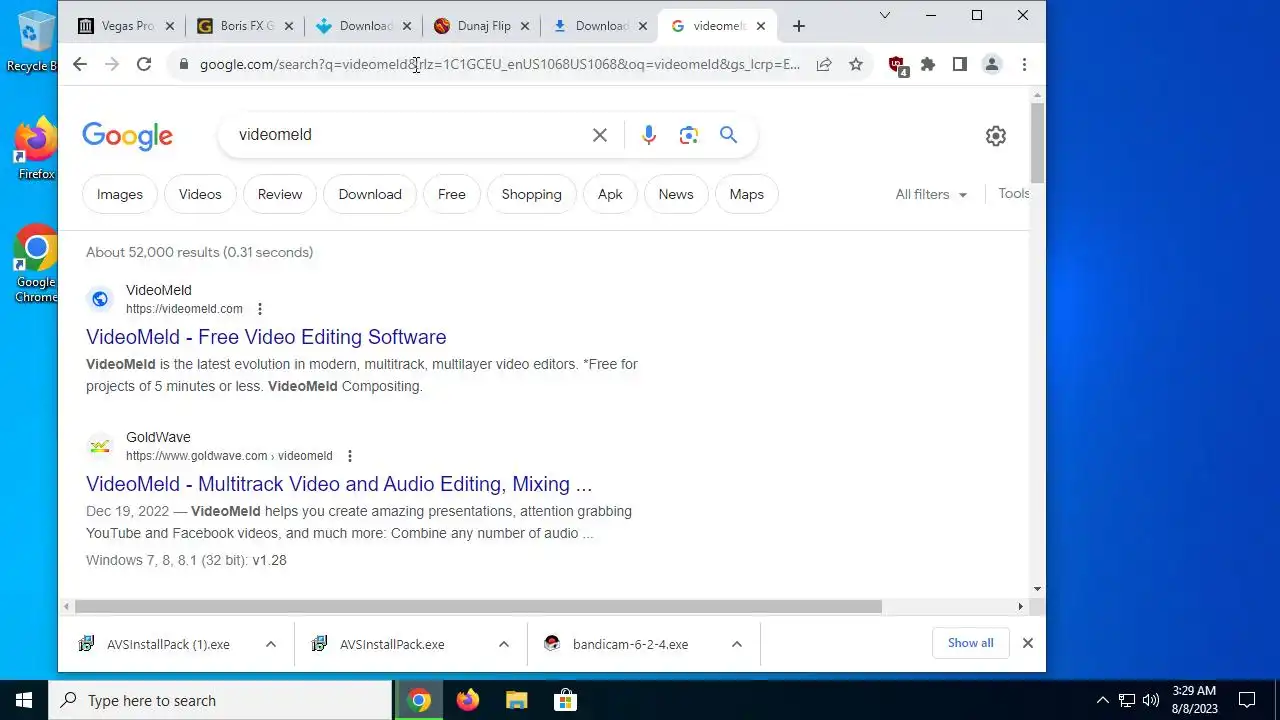Show hidden system tray icons
This screenshot has width=1280, height=720.
coord(1103,700)
